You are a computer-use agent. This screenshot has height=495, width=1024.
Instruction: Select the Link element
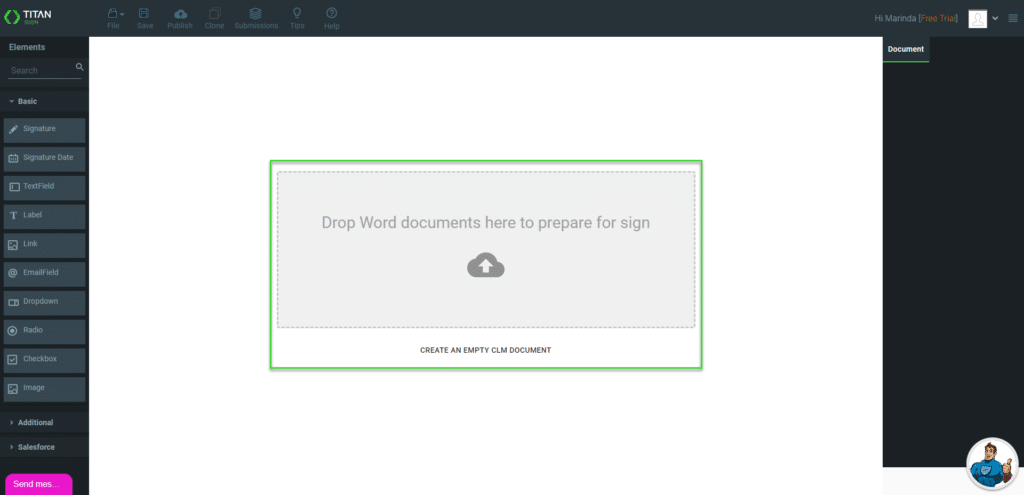coord(44,245)
